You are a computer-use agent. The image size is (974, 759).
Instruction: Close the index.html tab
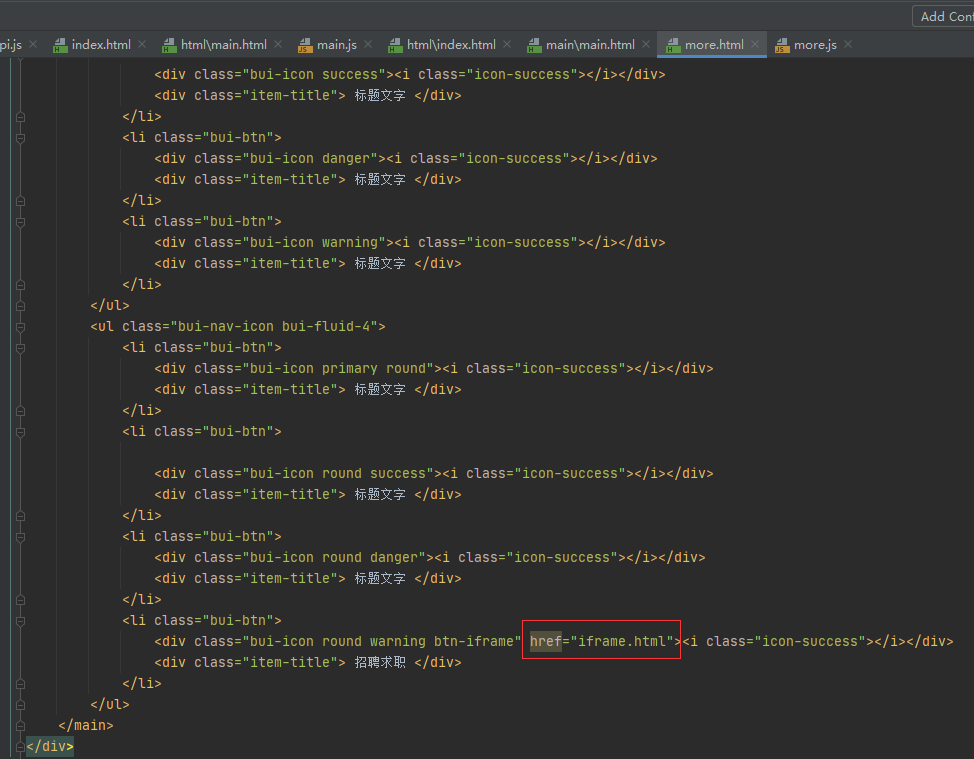tap(141, 45)
